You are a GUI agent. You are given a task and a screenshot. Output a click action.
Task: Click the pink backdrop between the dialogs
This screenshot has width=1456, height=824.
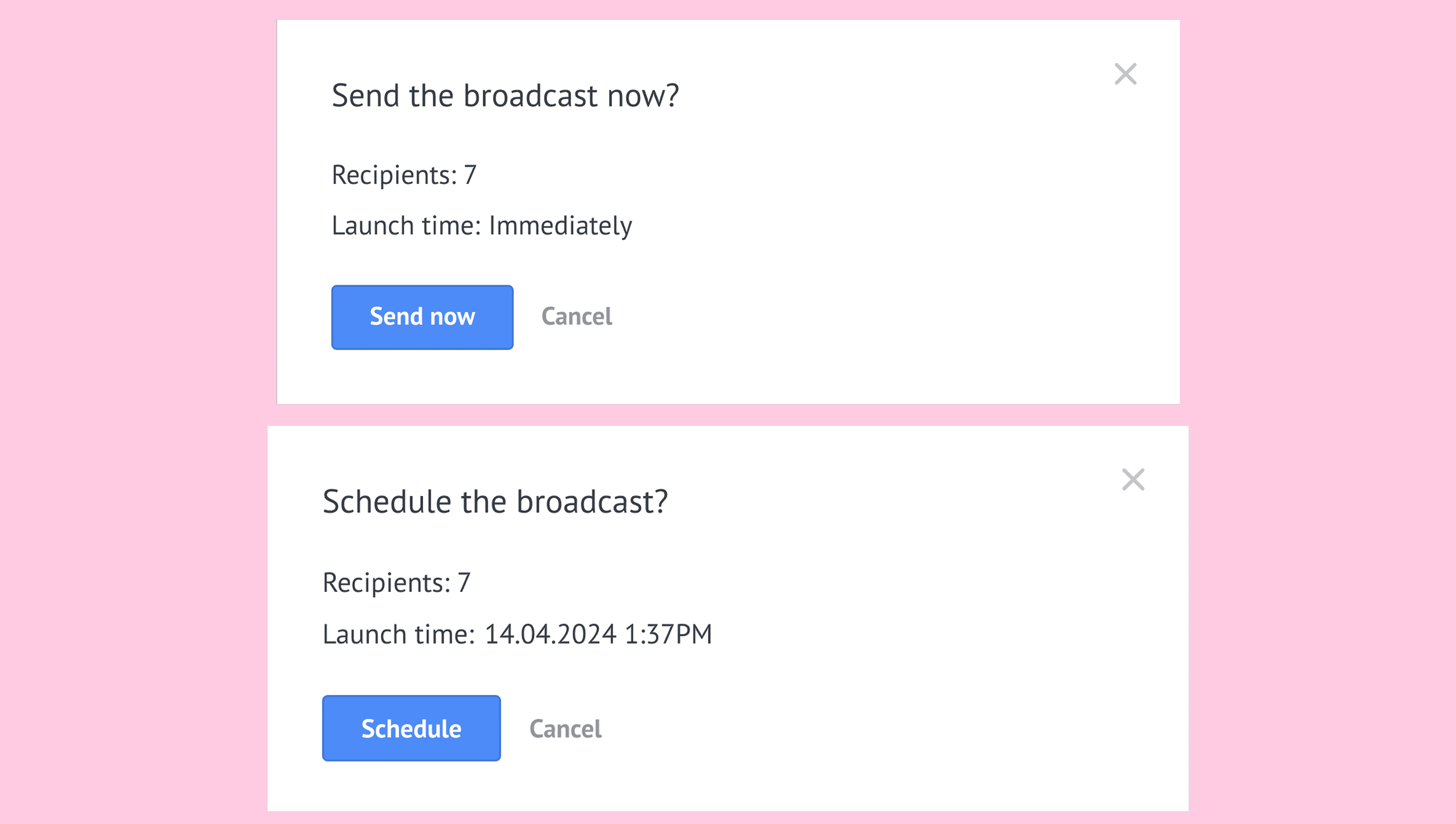(x=728, y=415)
